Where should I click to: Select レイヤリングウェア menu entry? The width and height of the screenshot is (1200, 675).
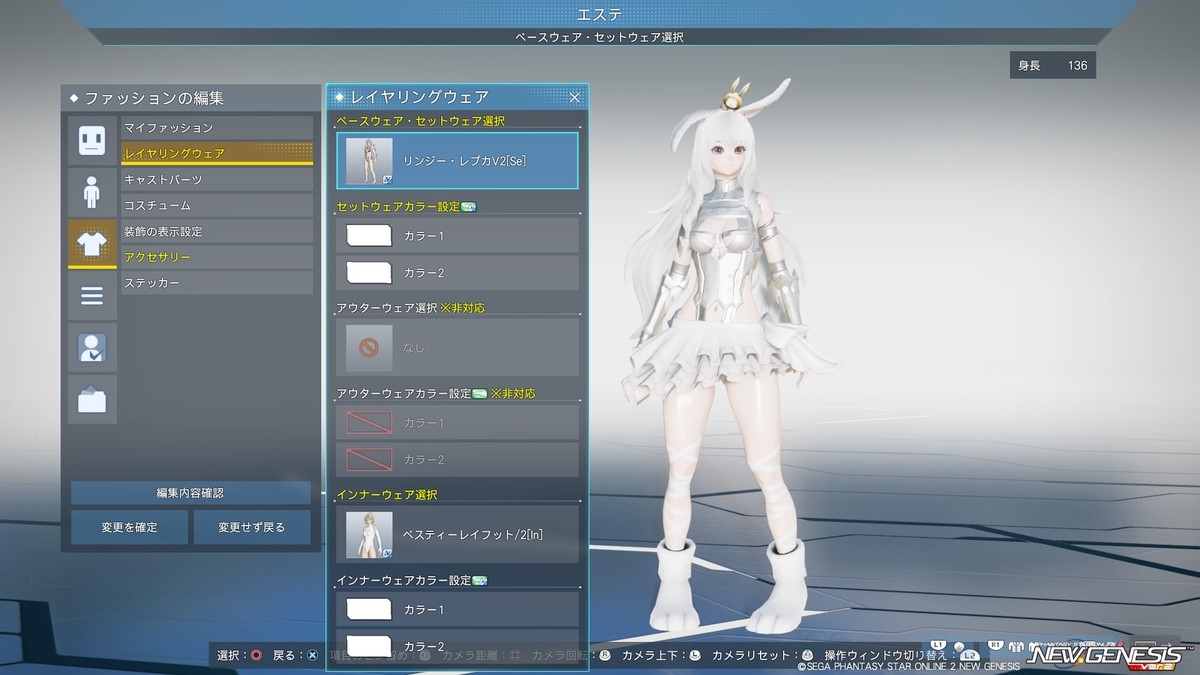217,154
